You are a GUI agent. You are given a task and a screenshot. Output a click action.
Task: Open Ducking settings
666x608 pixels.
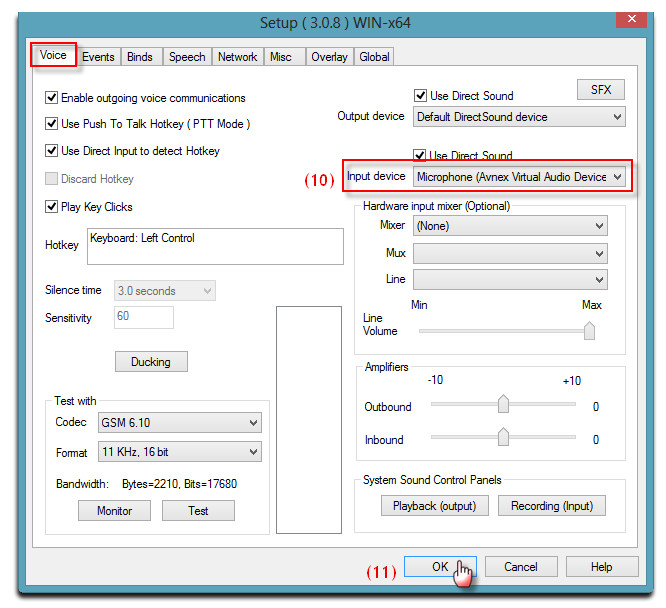tap(151, 362)
